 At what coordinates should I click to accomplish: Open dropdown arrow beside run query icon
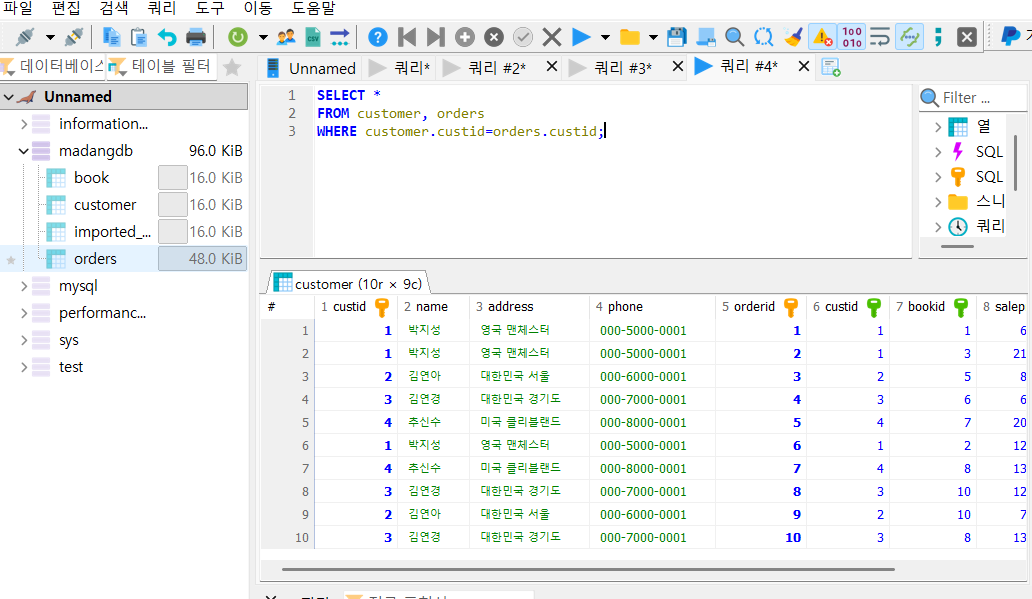pyautogui.click(x=605, y=38)
